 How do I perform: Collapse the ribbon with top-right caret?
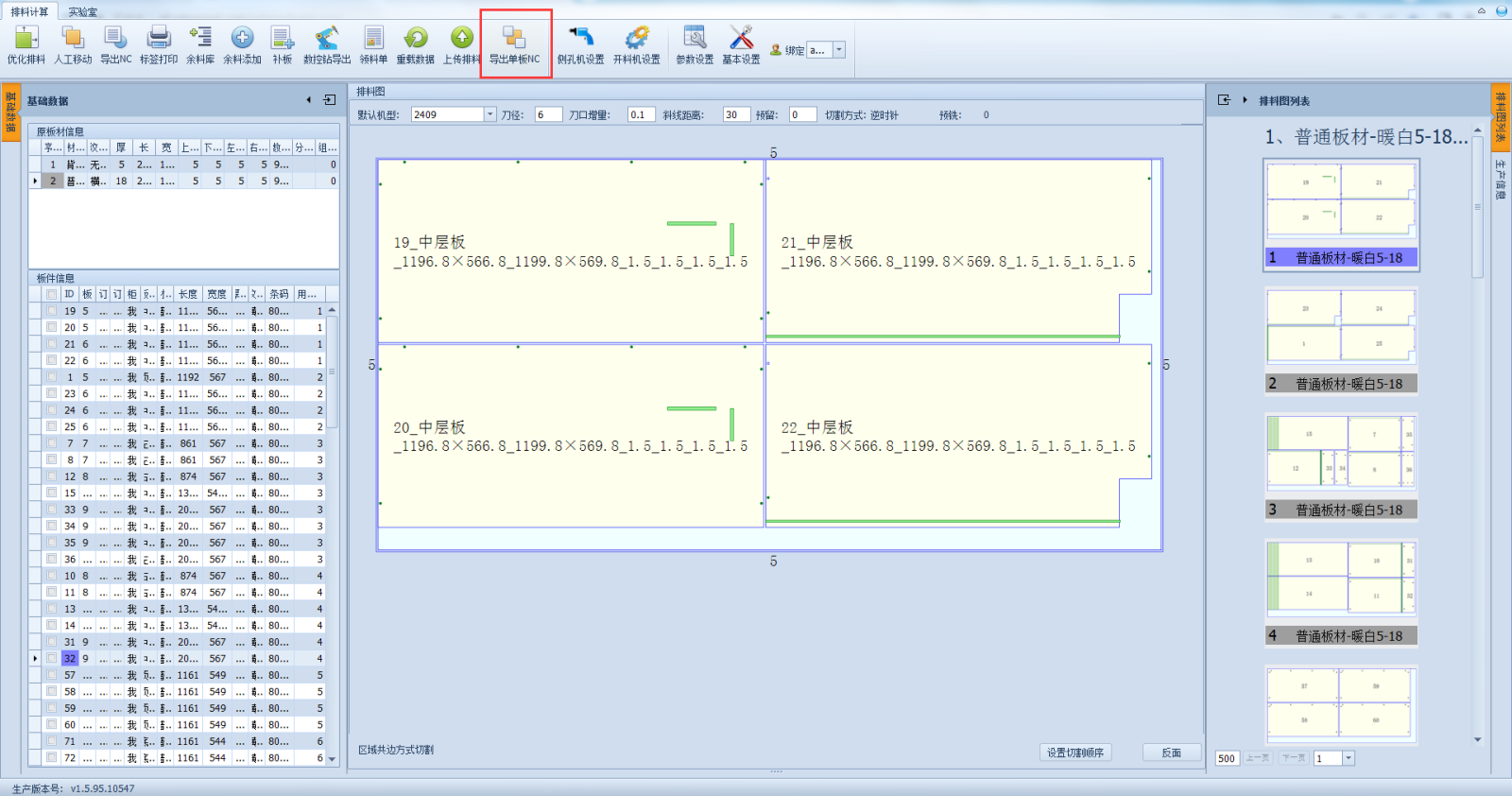pos(1482,11)
